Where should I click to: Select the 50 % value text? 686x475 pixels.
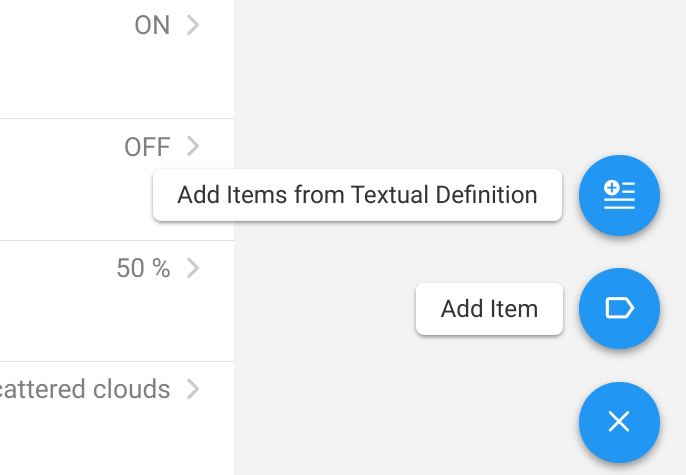[x=143, y=269]
